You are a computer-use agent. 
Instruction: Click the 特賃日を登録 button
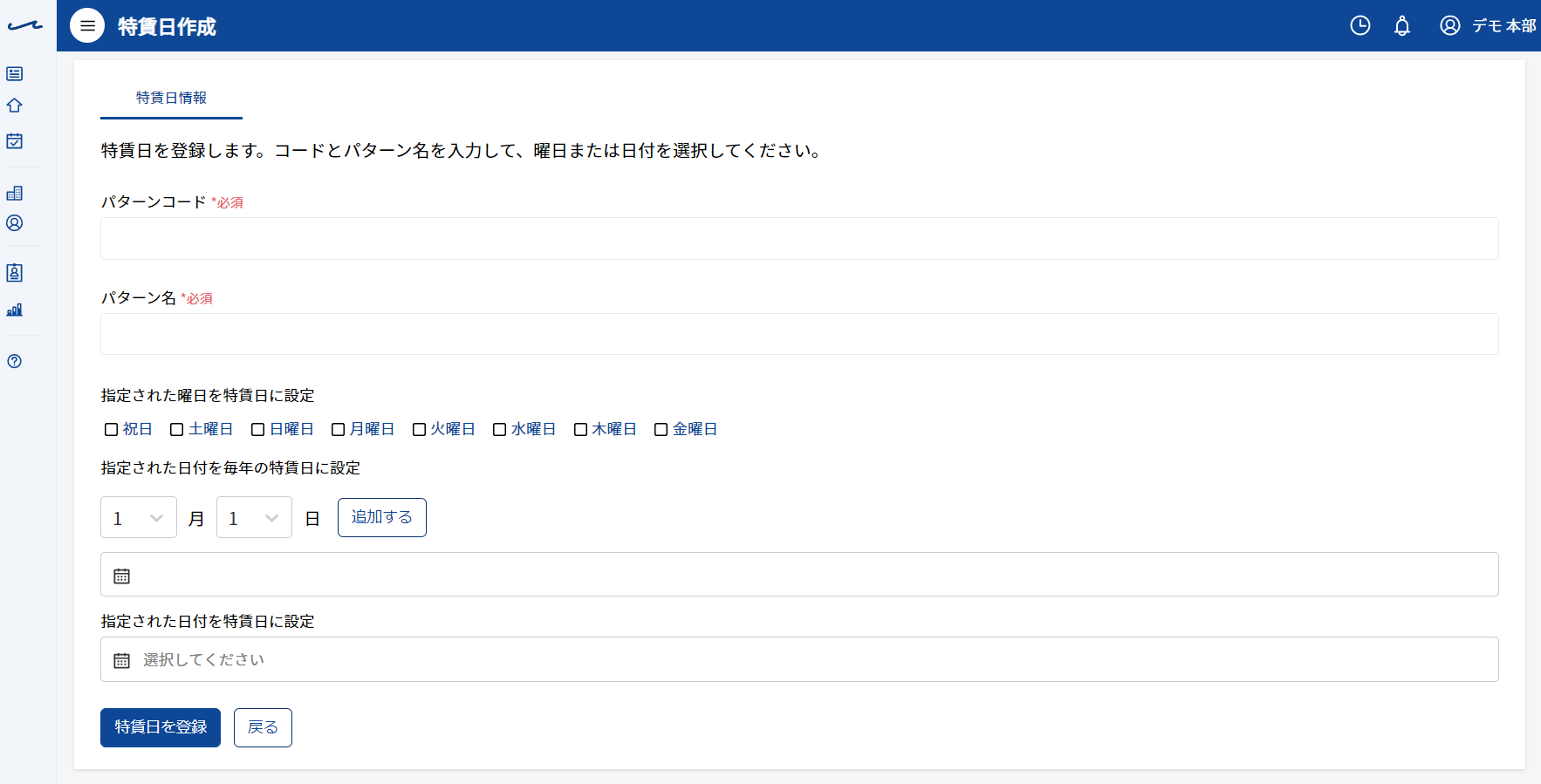(161, 727)
